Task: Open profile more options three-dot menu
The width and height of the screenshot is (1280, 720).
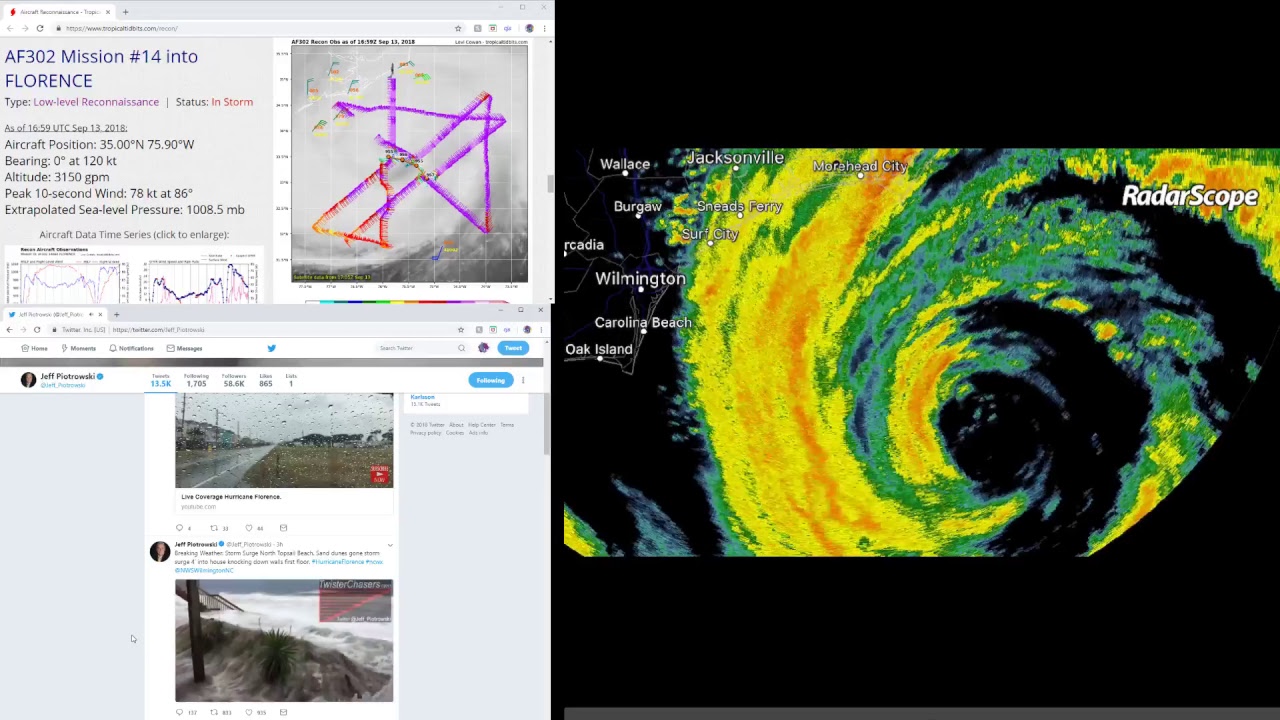Action: [523, 380]
